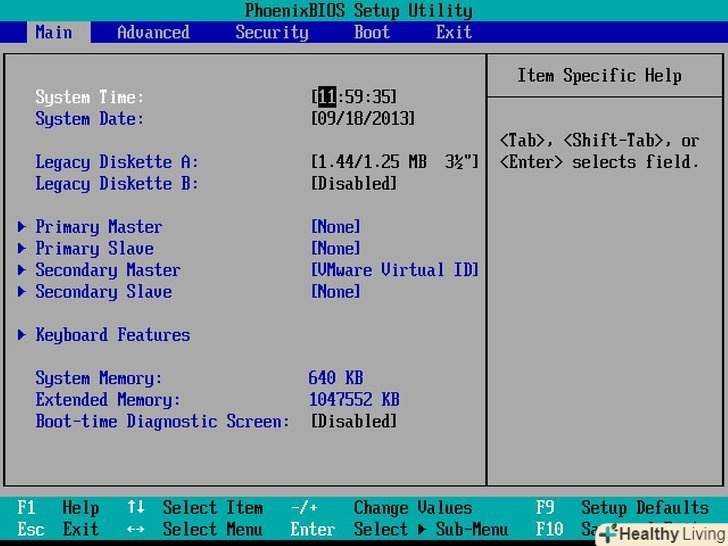Click the PhoenixBIOS Setup Utility title

(358, 10)
